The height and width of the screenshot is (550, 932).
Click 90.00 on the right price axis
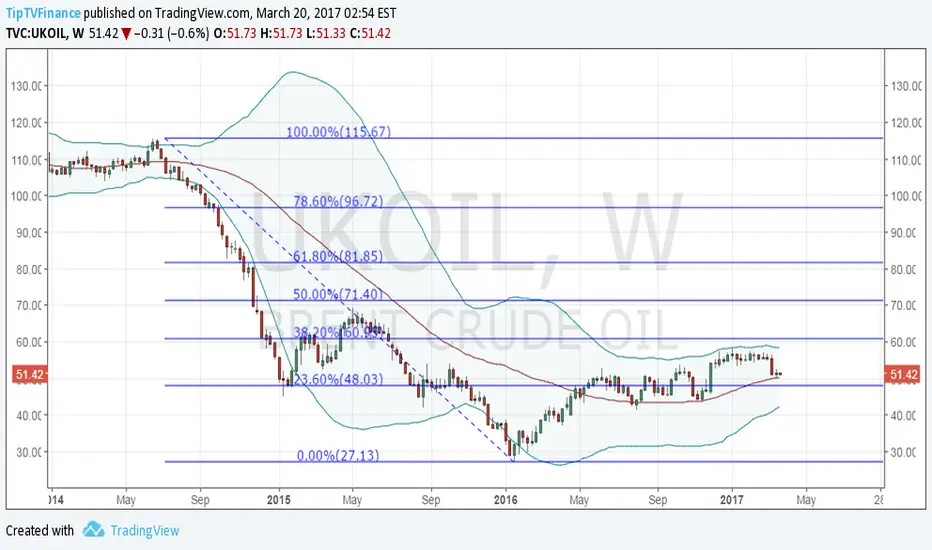(906, 232)
